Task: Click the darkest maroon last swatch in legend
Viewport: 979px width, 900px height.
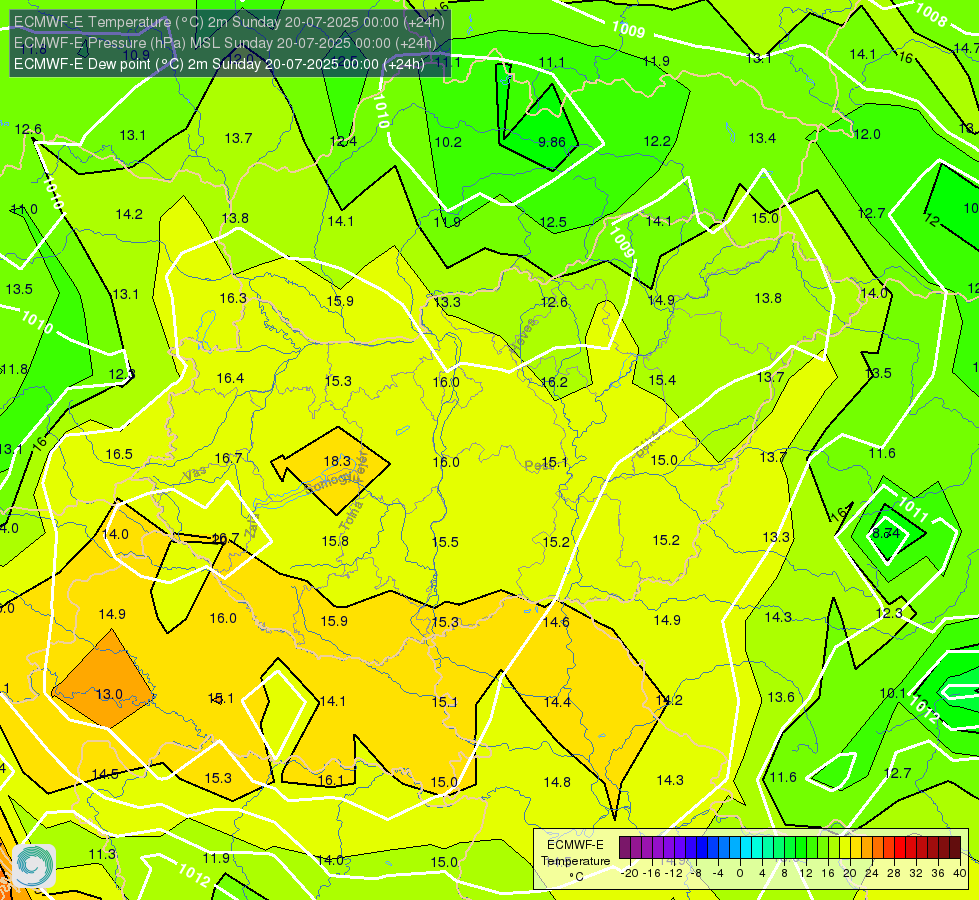Action: click(x=955, y=848)
